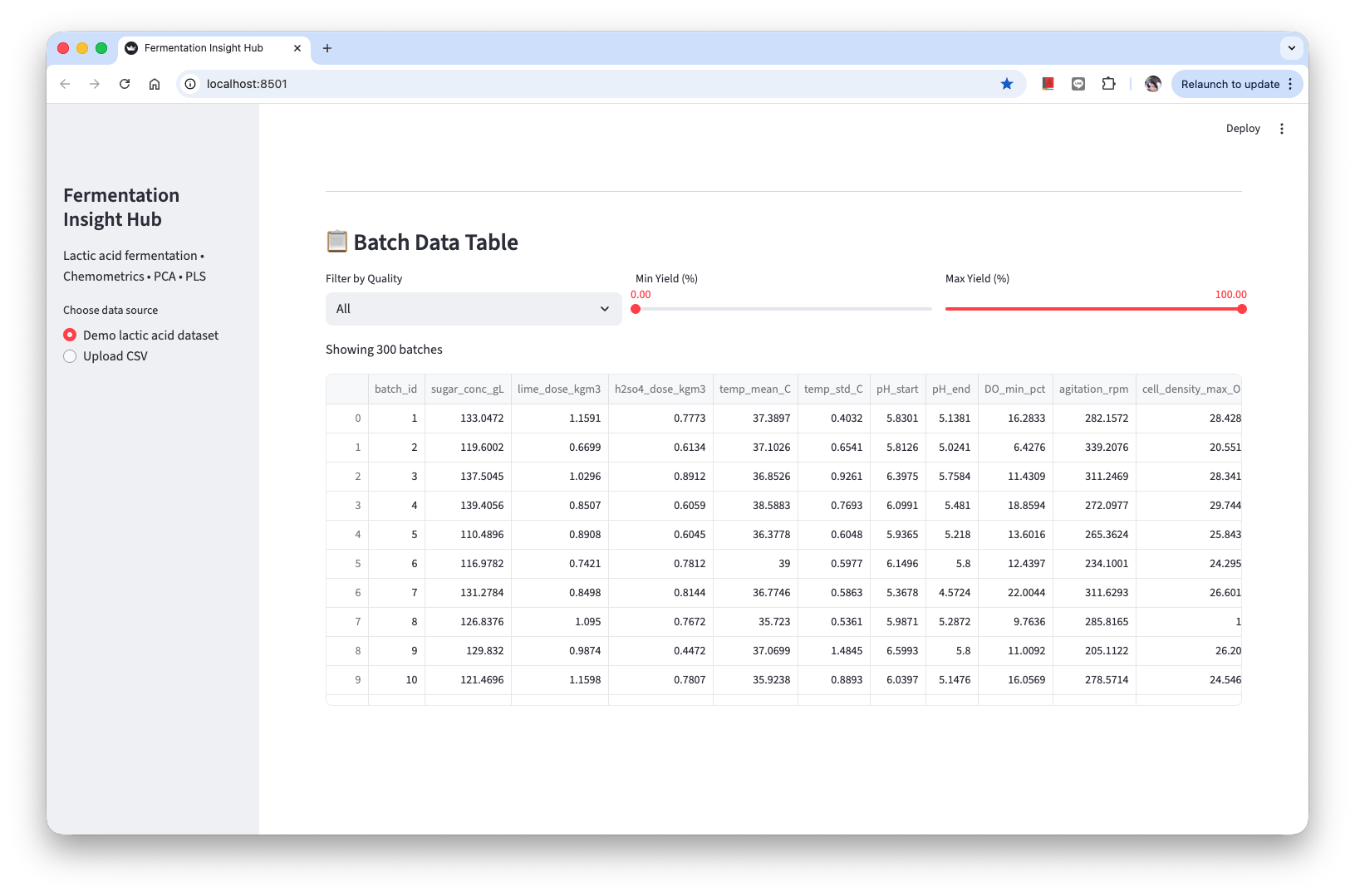Click the Min Yield slider handle
Screen dimensions: 1355x896
click(x=636, y=309)
